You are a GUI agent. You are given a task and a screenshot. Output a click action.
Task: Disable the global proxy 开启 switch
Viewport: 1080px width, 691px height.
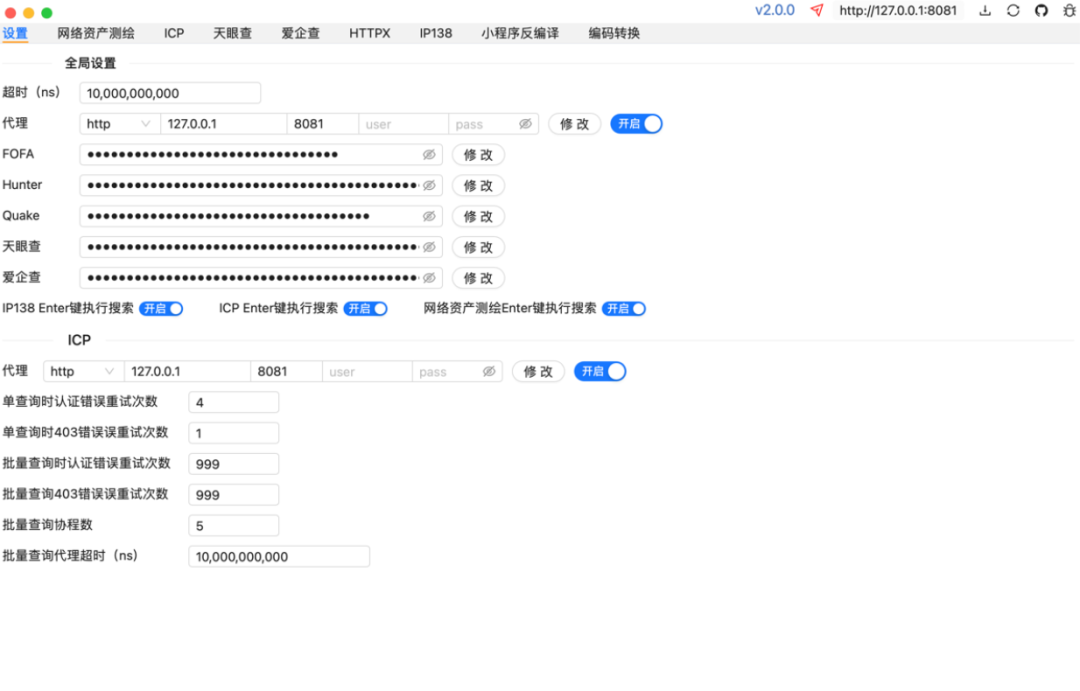(636, 123)
